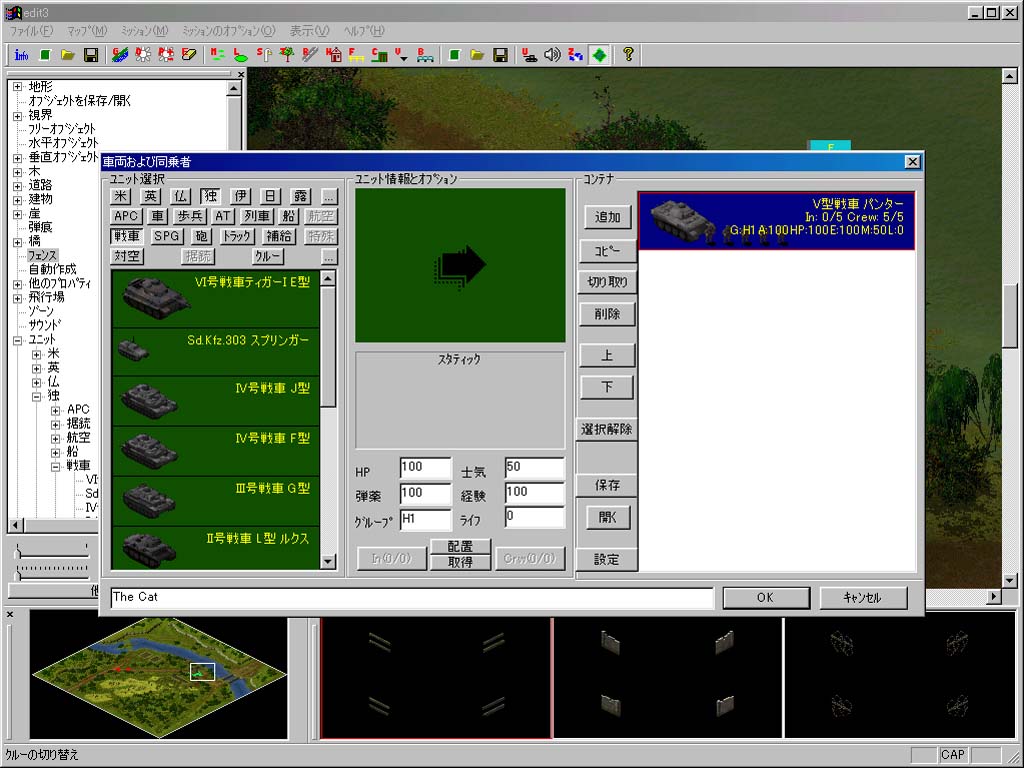
Task: Click the HP value input field
Action: 425,468
